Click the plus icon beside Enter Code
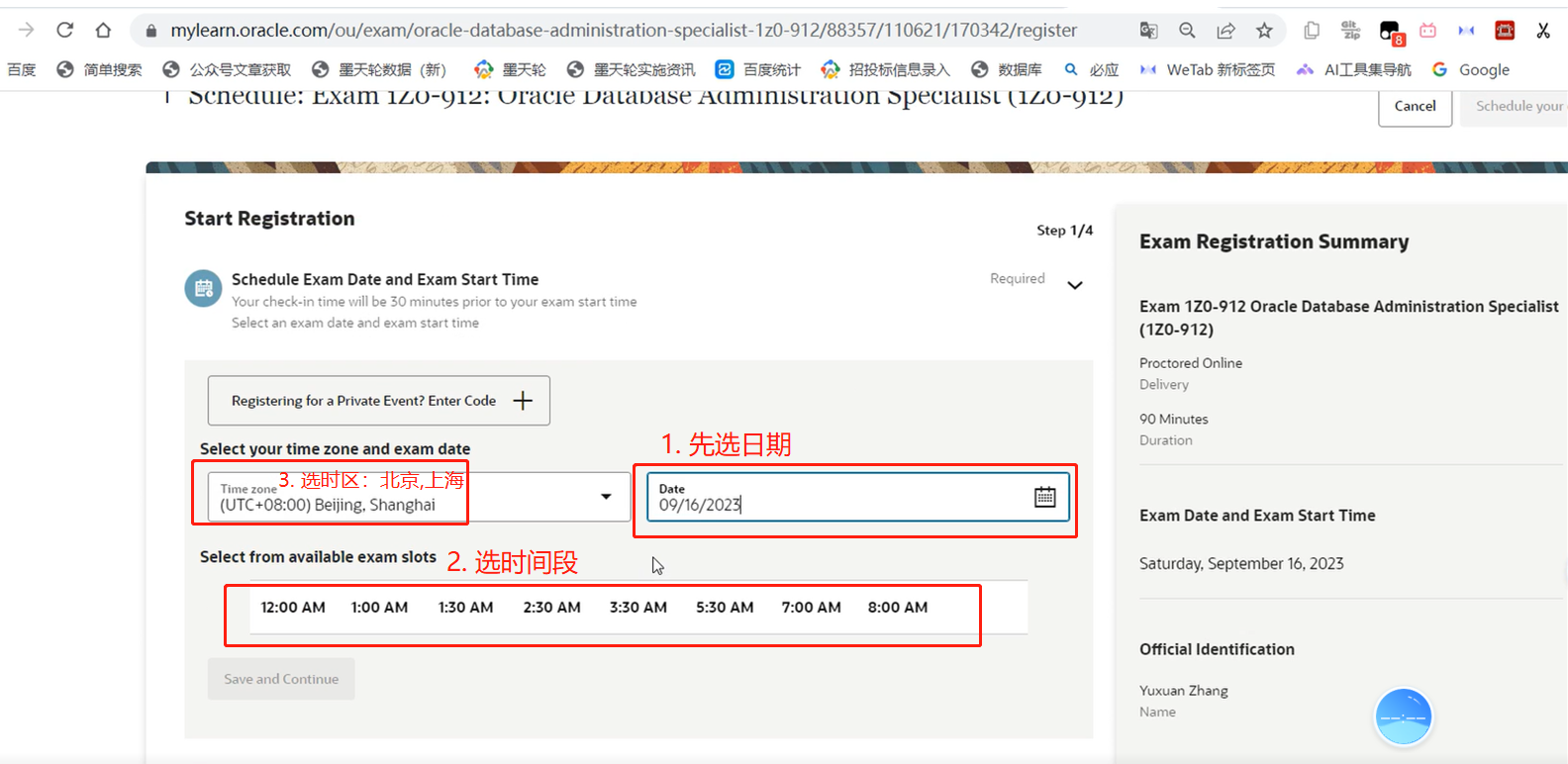The width and height of the screenshot is (1568, 764). pyautogui.click(x=523, y=400)
